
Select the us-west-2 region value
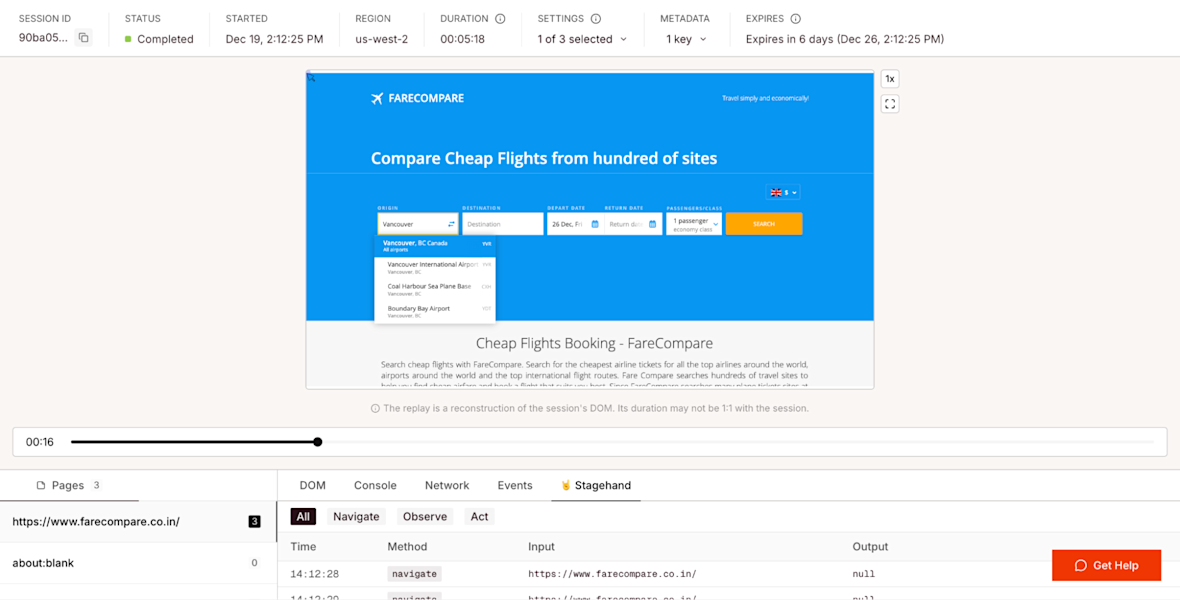(382, 39)
